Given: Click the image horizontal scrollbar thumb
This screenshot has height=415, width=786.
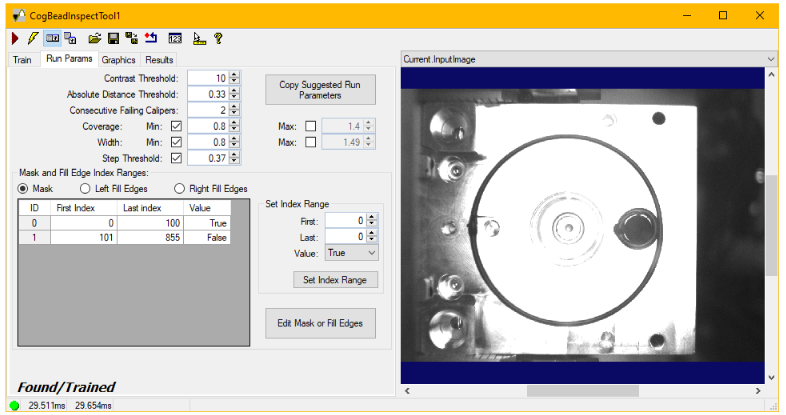Looking at the screenshot, I should (582, 391).
